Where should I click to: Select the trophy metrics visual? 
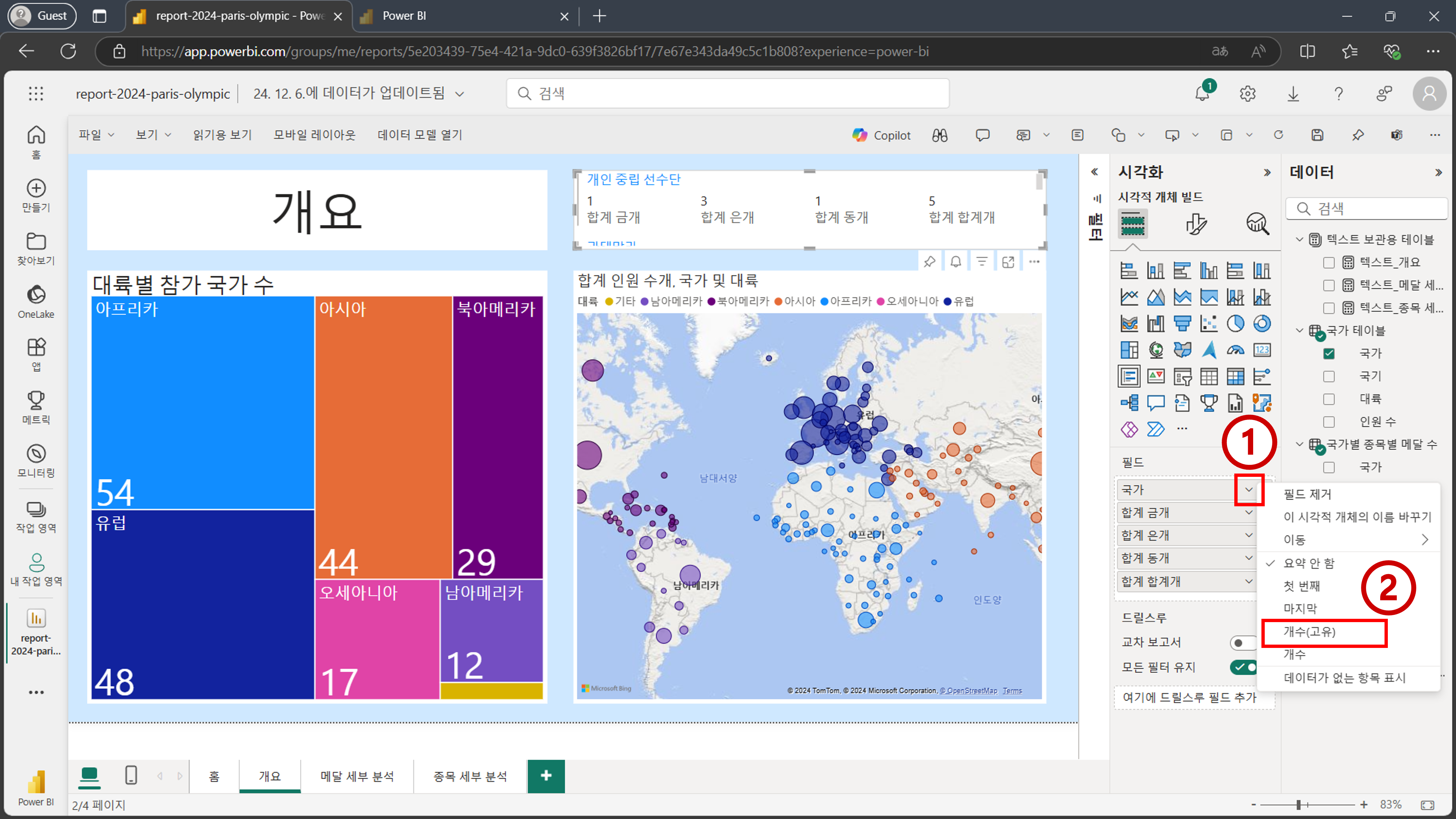[x=1208, y=403]
